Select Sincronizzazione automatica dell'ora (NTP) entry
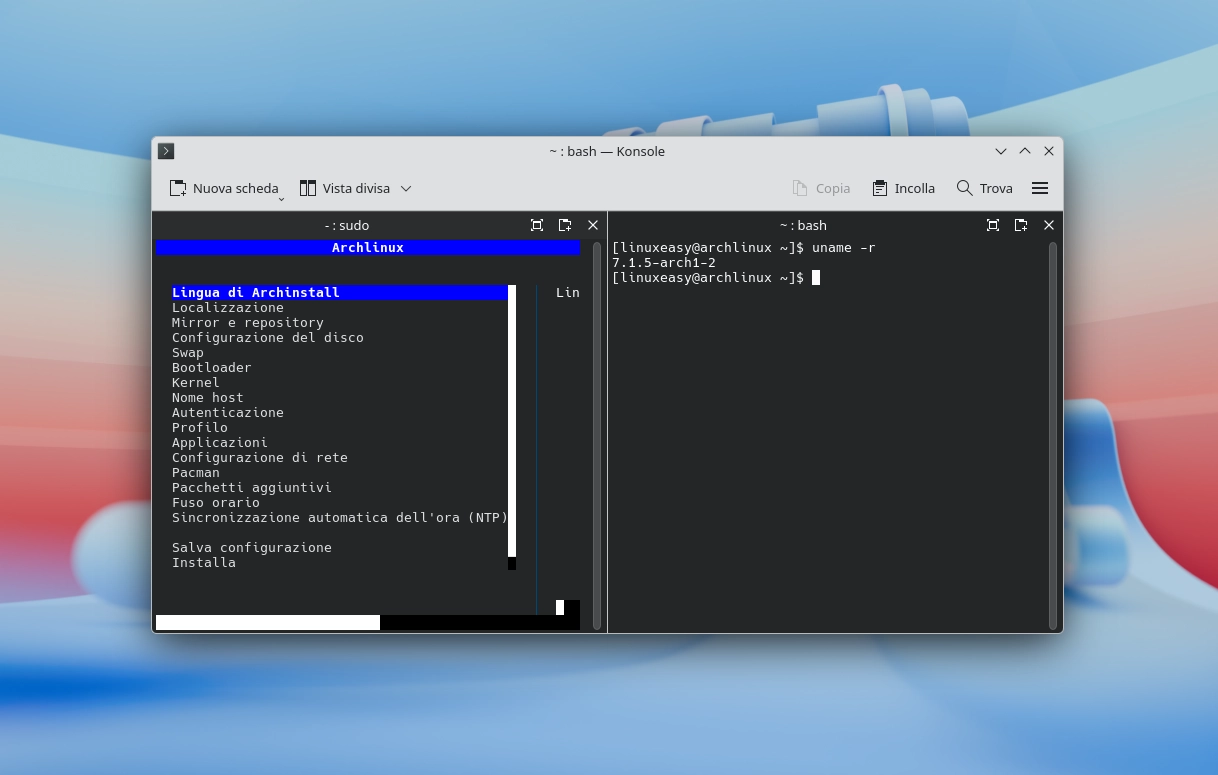Viewport: 1218px width, 775px height. click(340, 517)
